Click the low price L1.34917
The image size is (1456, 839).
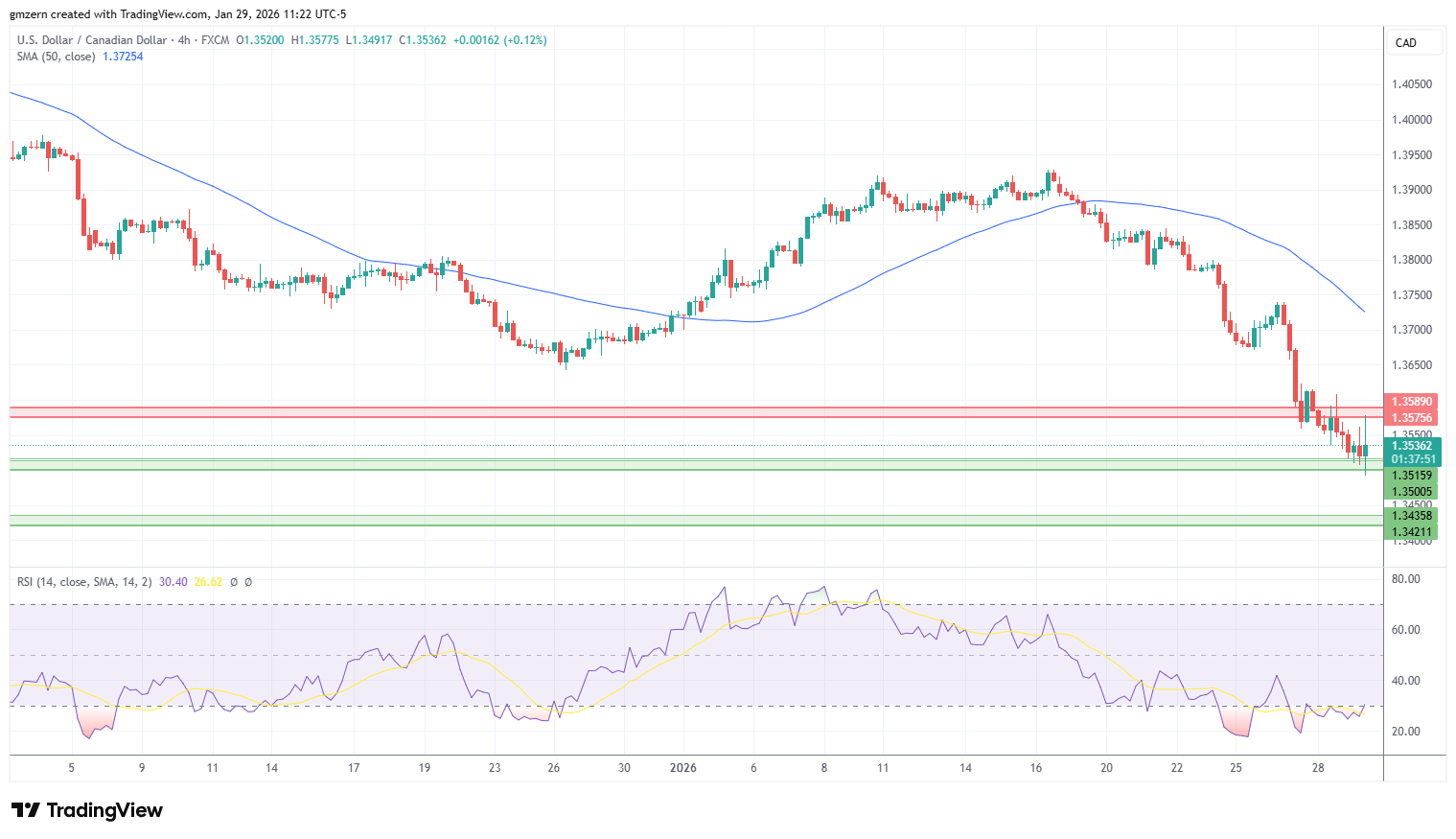point(369,40)
